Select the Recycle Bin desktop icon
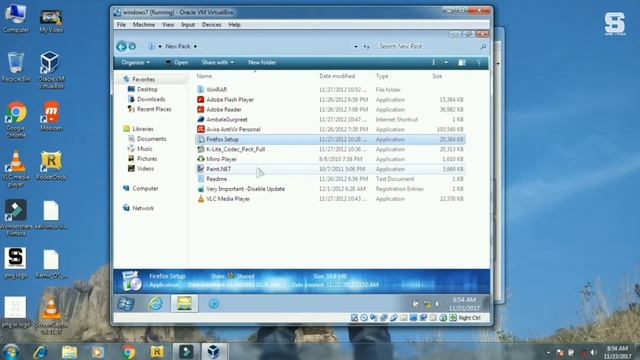The image size is (640, 360). click(16, 68)
